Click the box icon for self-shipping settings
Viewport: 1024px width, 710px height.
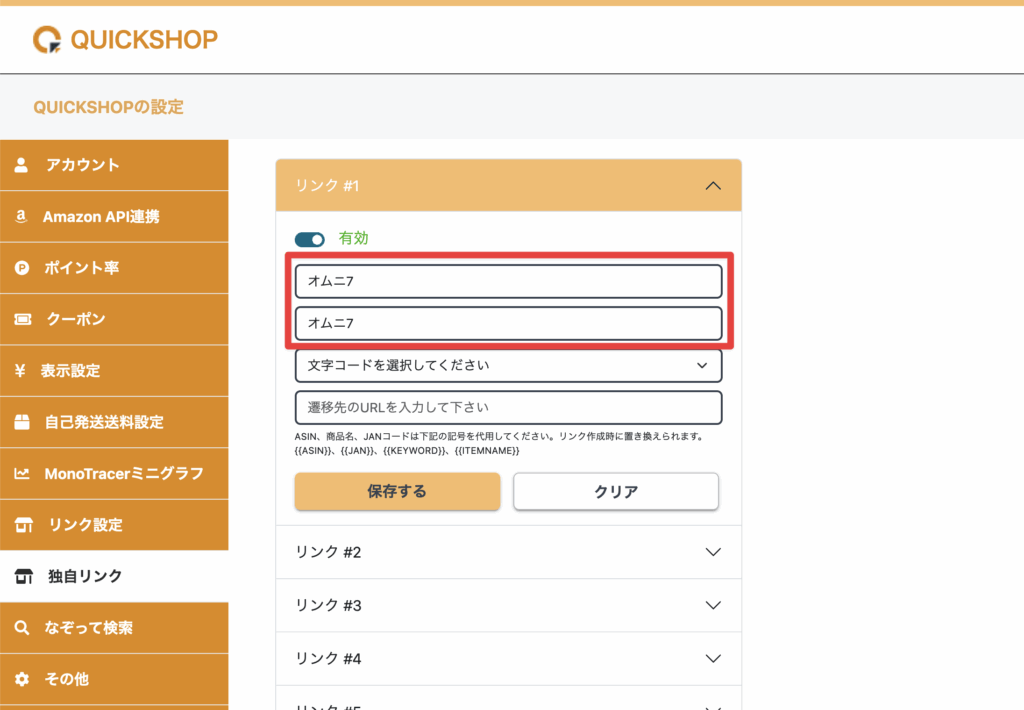(22, 422)
